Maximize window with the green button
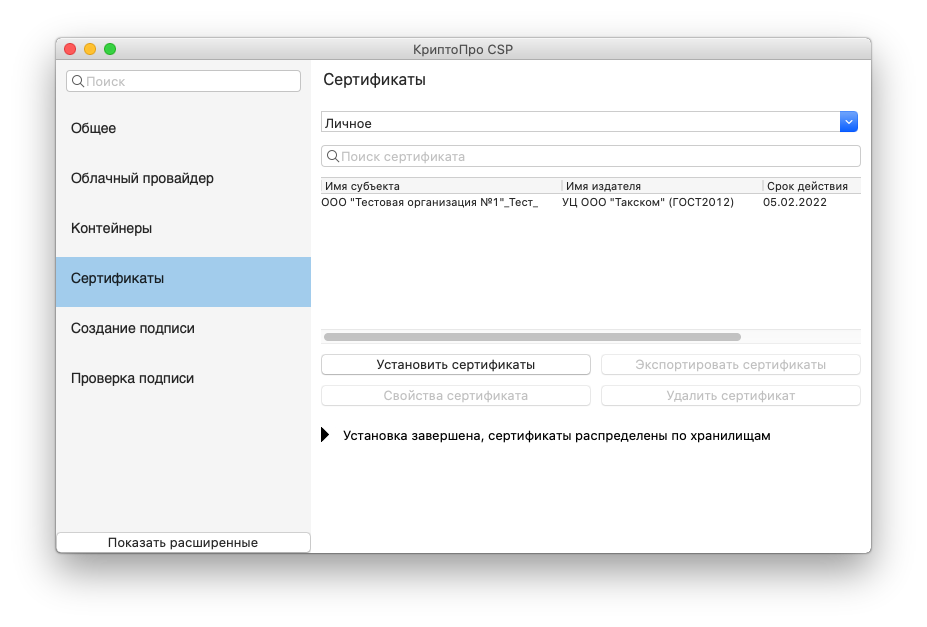Image resolution: width=927 pixels, height=627 pixels. tap(110, 49)
